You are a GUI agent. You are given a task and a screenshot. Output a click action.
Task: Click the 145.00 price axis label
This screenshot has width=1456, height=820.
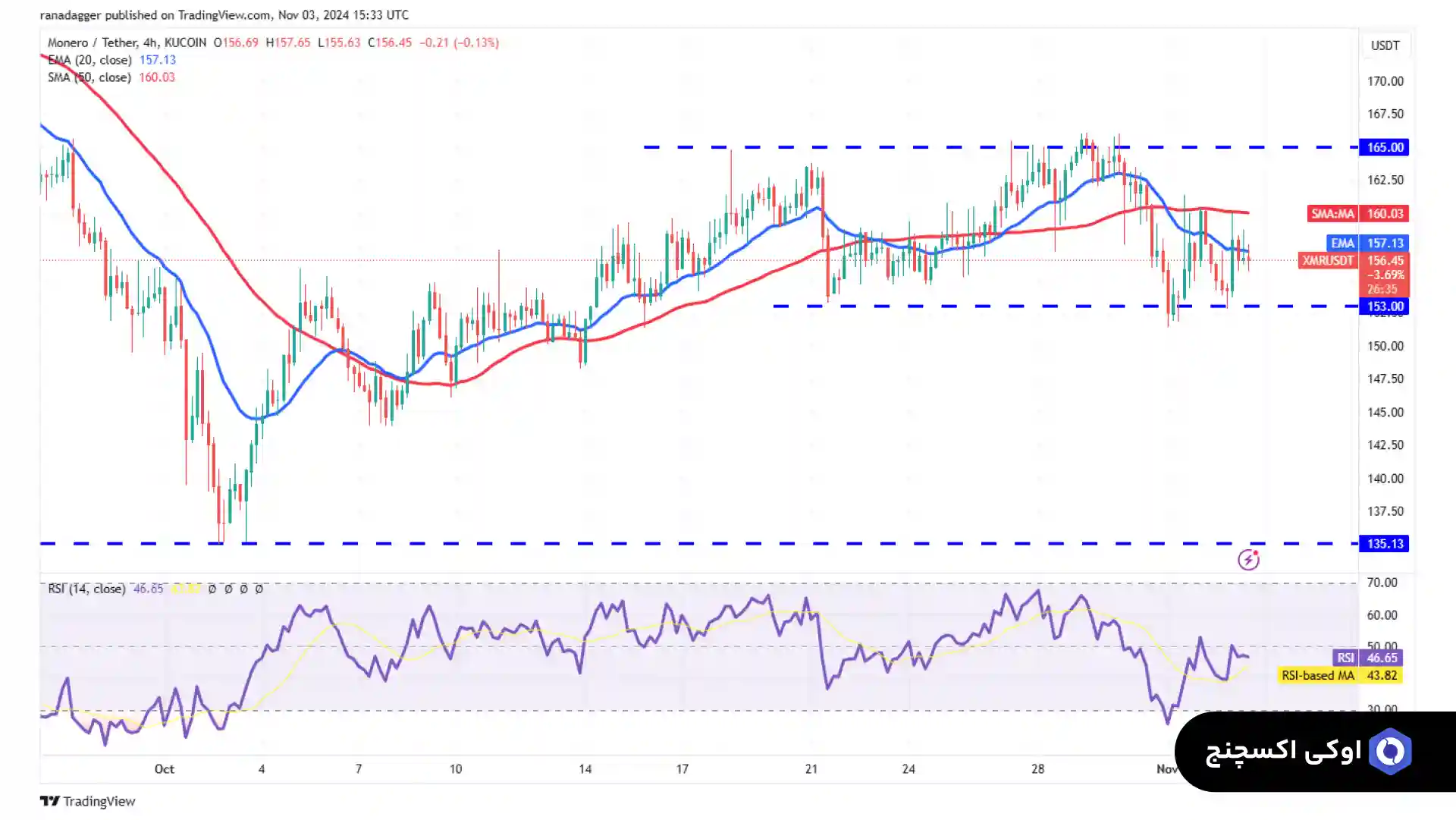(1385, 413)
